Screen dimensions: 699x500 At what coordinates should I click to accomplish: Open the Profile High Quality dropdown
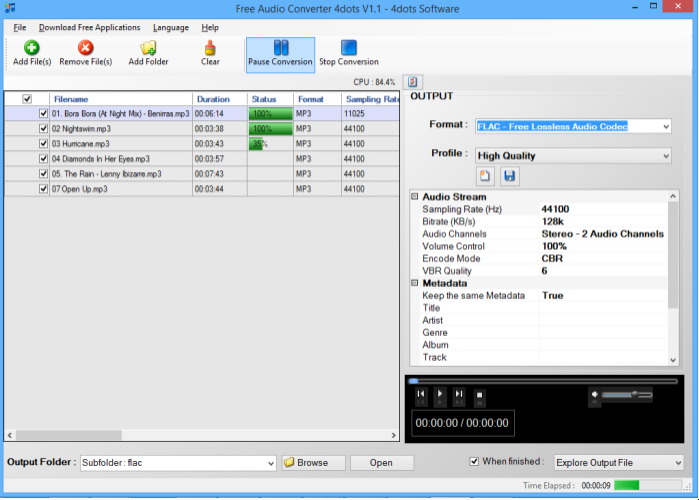pyautogui.click(x=666, y=156)
